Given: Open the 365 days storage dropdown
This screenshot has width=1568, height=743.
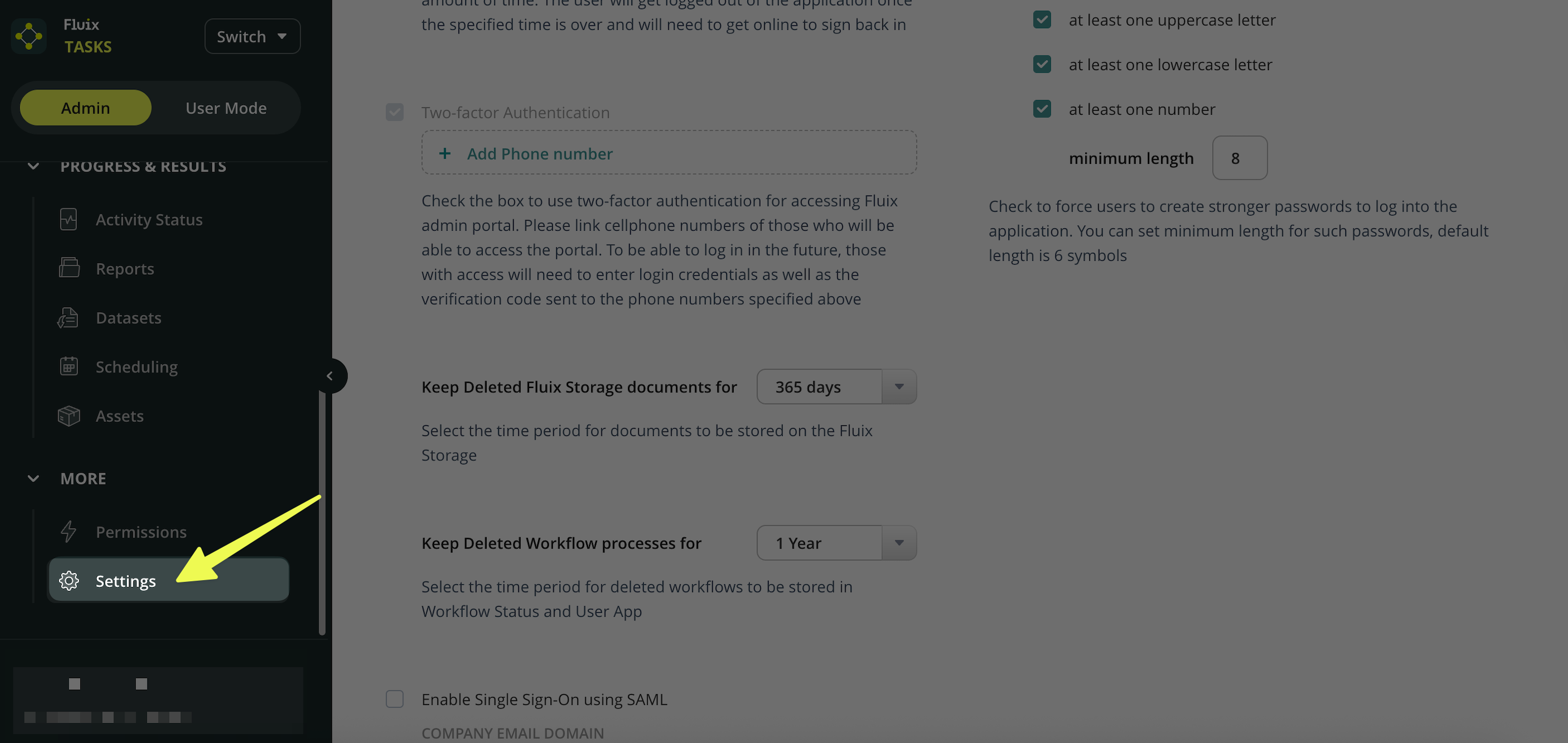Looking at the screenshot, I should [837, 387].
